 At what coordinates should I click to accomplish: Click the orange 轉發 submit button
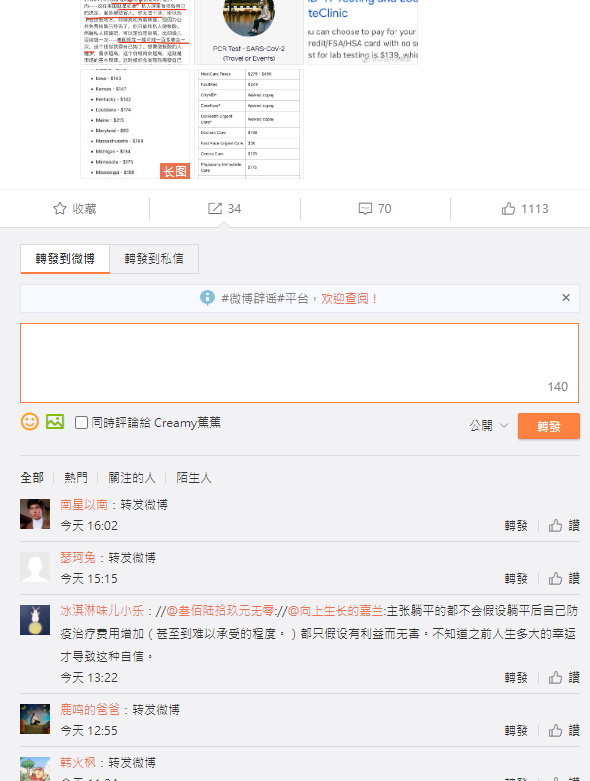[x=549, y=426]
